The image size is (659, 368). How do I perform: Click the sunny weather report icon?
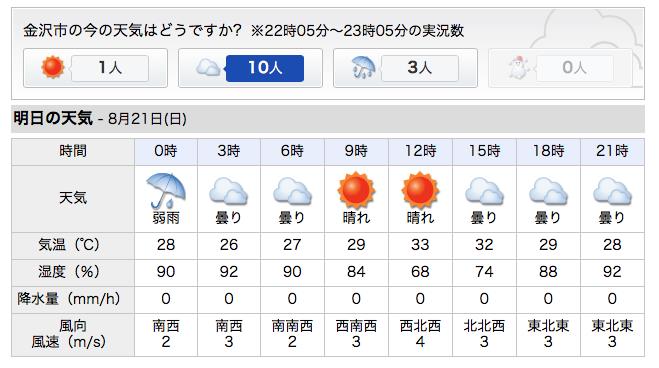point(53,67)
